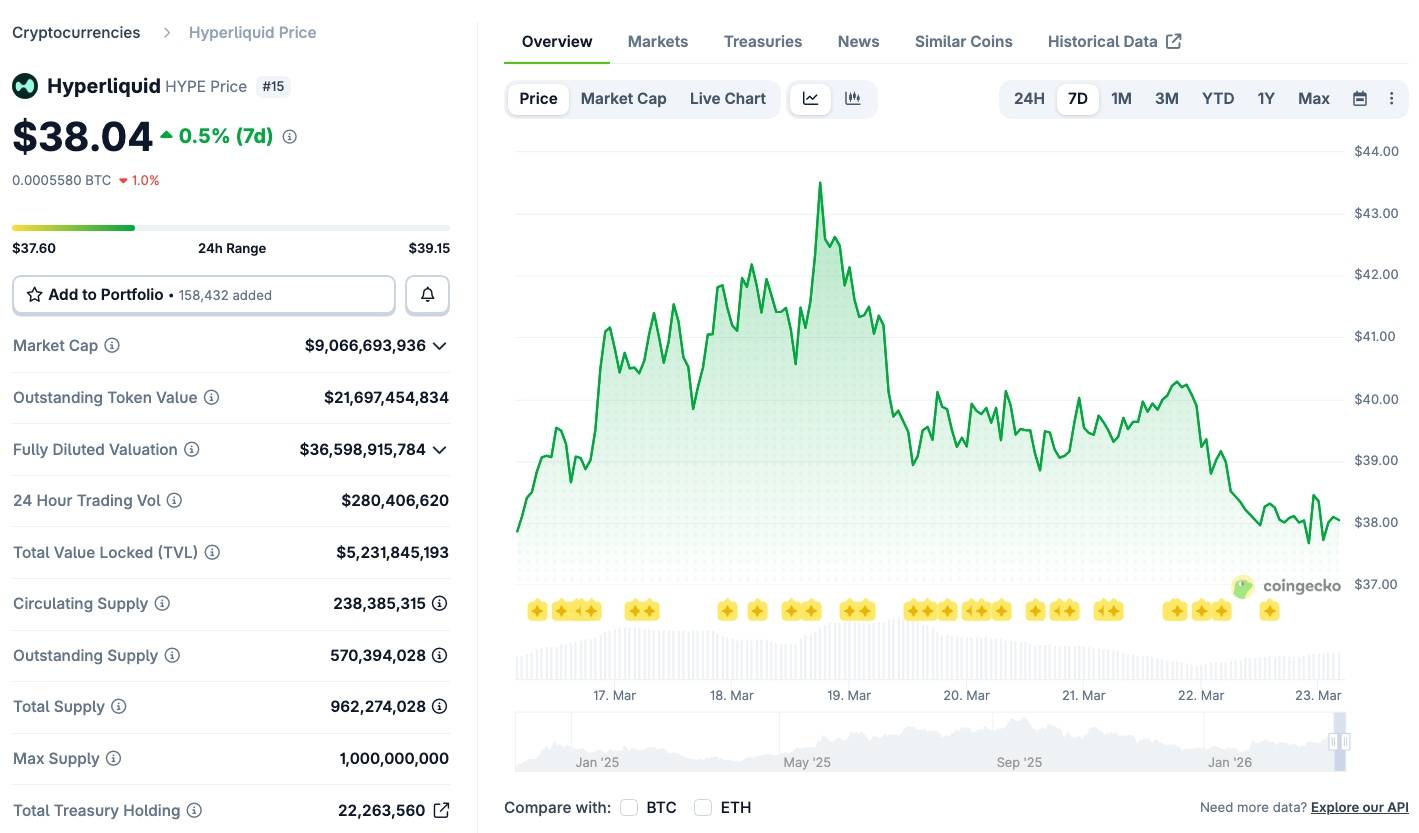
Task: Switch to the Similar Coins tab
Action: coord(963,41)
